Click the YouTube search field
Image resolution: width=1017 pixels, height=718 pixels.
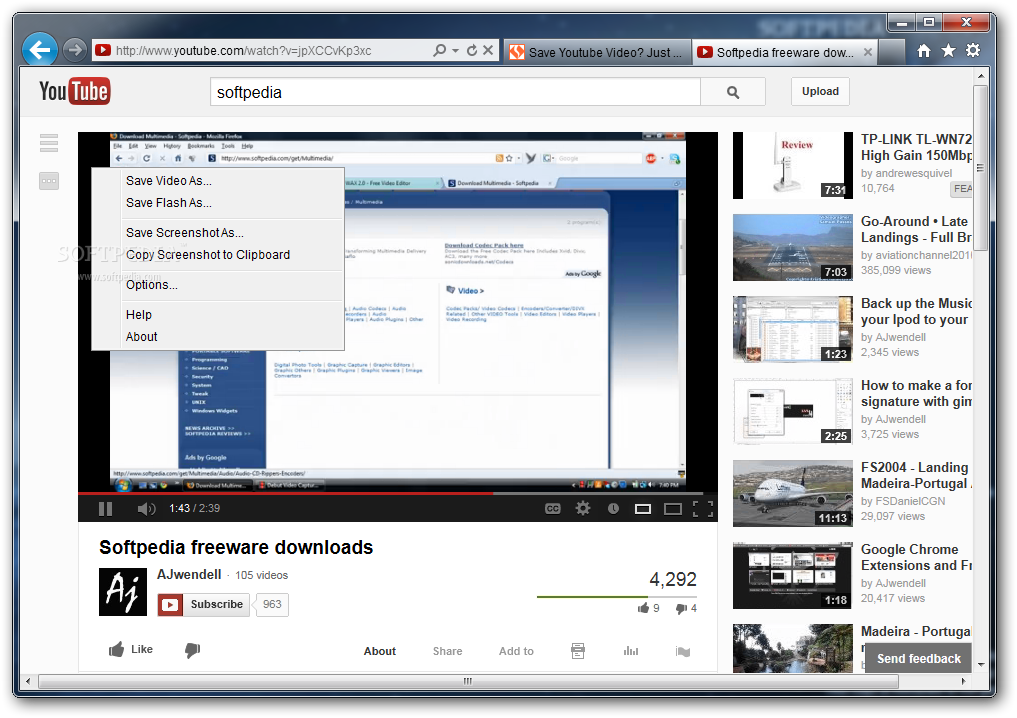[455, 92]
